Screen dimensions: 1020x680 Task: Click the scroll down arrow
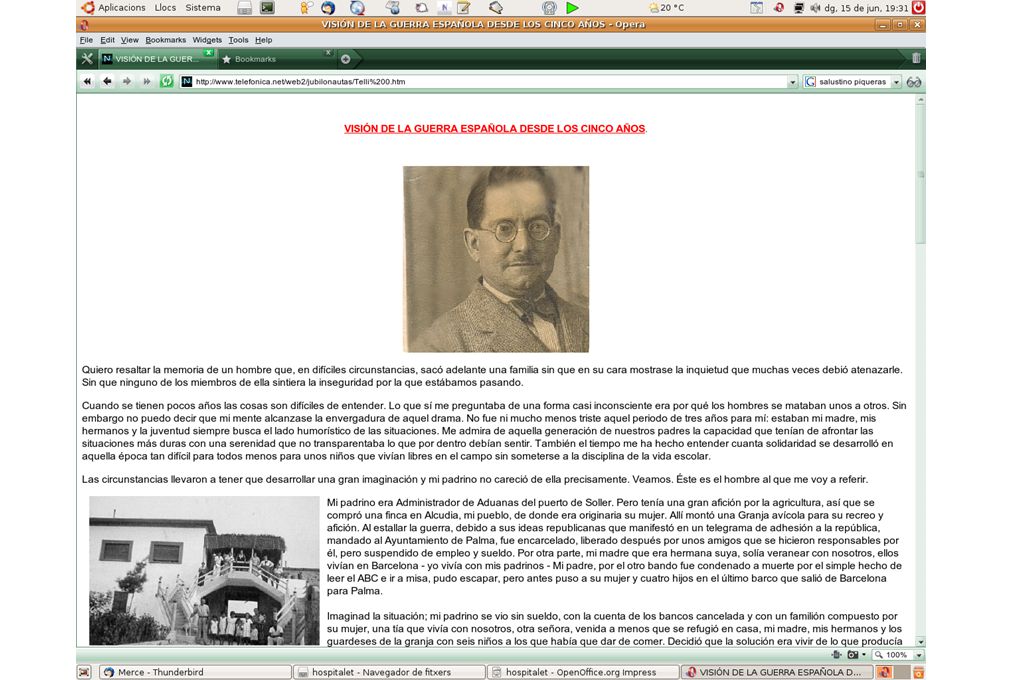click(x=920, y=642)
